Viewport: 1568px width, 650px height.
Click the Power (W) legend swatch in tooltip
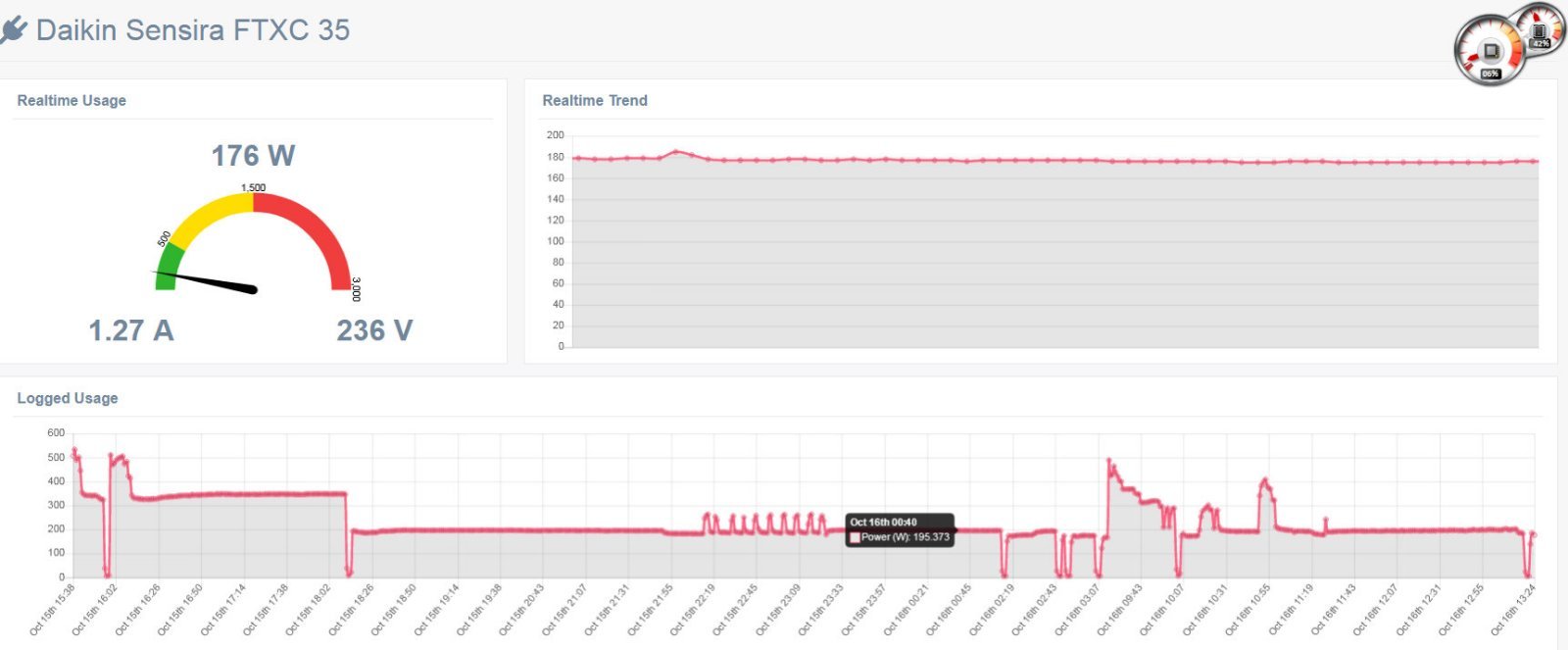click(855, 537)
